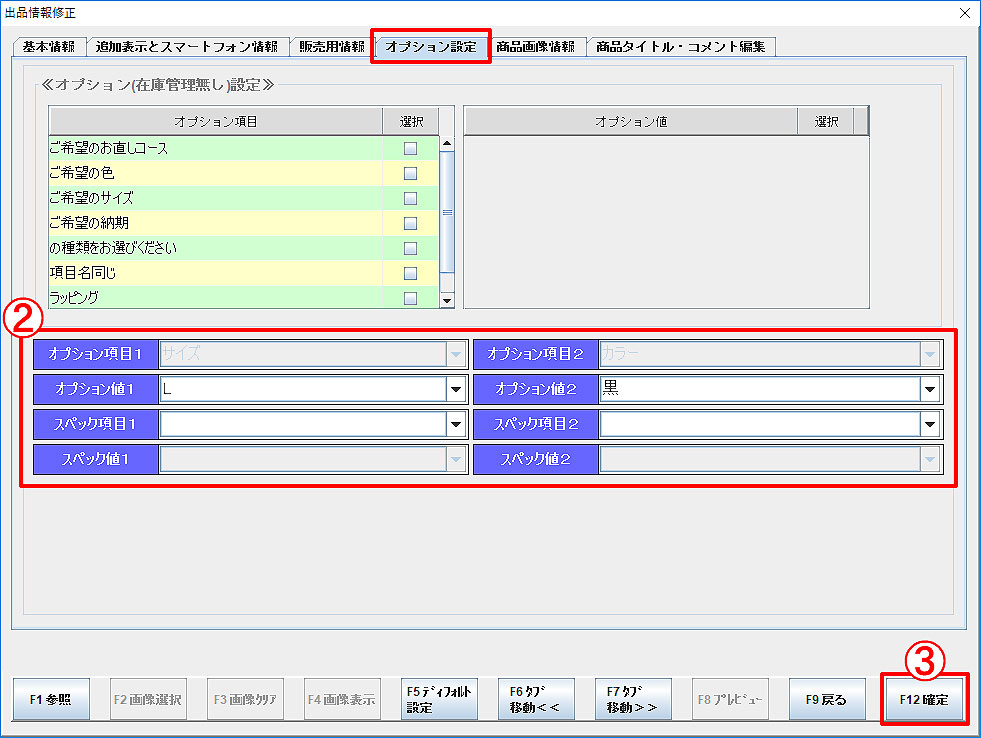Expand the オプション値2 dropdown showing 黒
Image resolution: width=981 pixels, height=738 pixels.
point(930,389)
